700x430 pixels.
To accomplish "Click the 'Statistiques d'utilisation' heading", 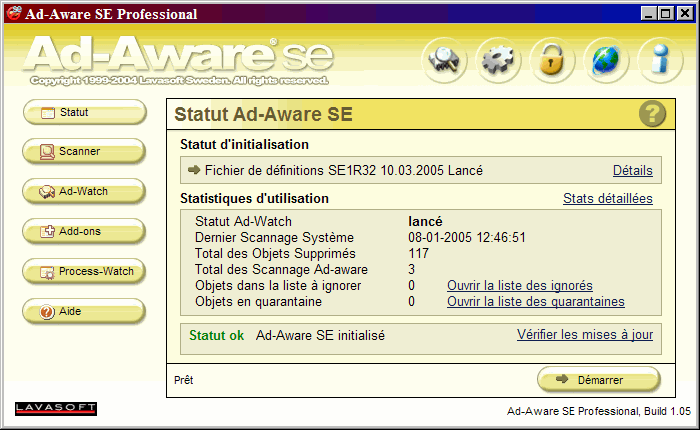I will tap(254, 198).
